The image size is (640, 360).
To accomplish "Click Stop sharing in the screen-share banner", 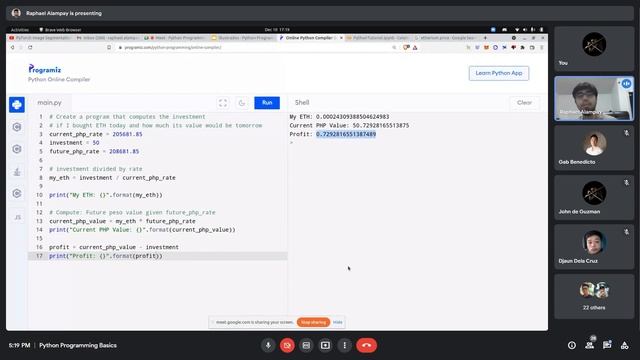I will click(x=313, y=322).
